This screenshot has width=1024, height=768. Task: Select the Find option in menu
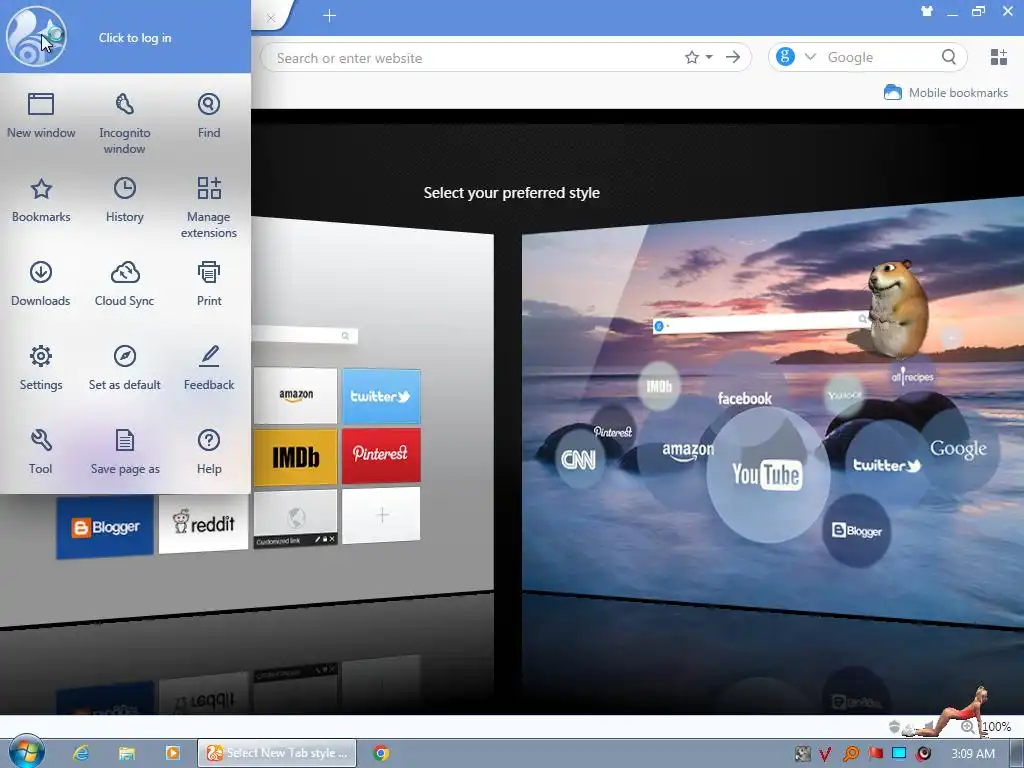pos(209,116)
